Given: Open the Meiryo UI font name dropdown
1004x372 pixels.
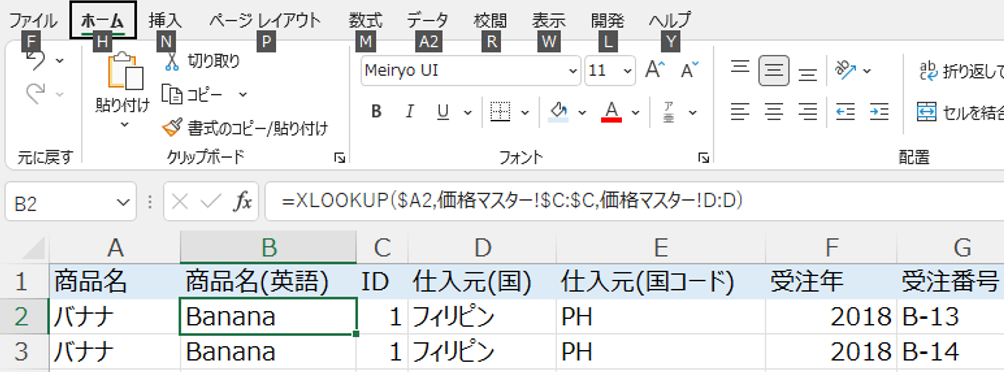Looking at the screenshot, I should coord(573,71).
